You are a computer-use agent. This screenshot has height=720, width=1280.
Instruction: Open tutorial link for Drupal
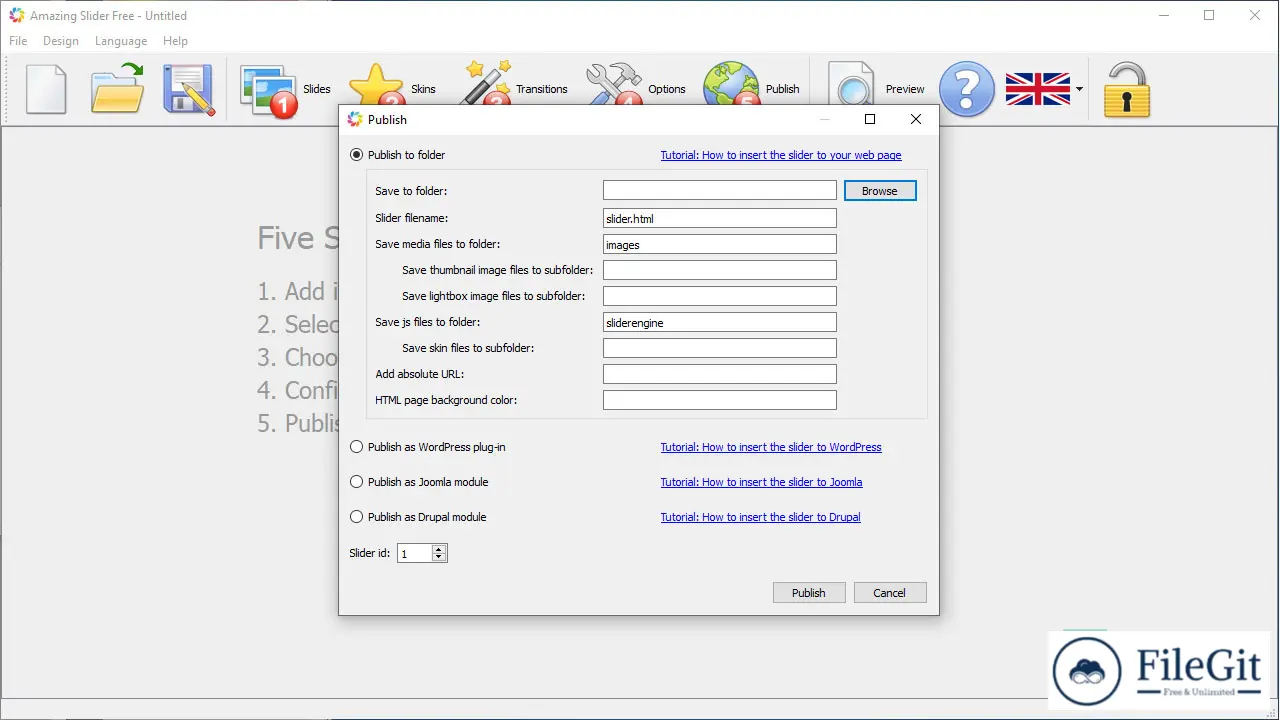click(x=760, y=517)
